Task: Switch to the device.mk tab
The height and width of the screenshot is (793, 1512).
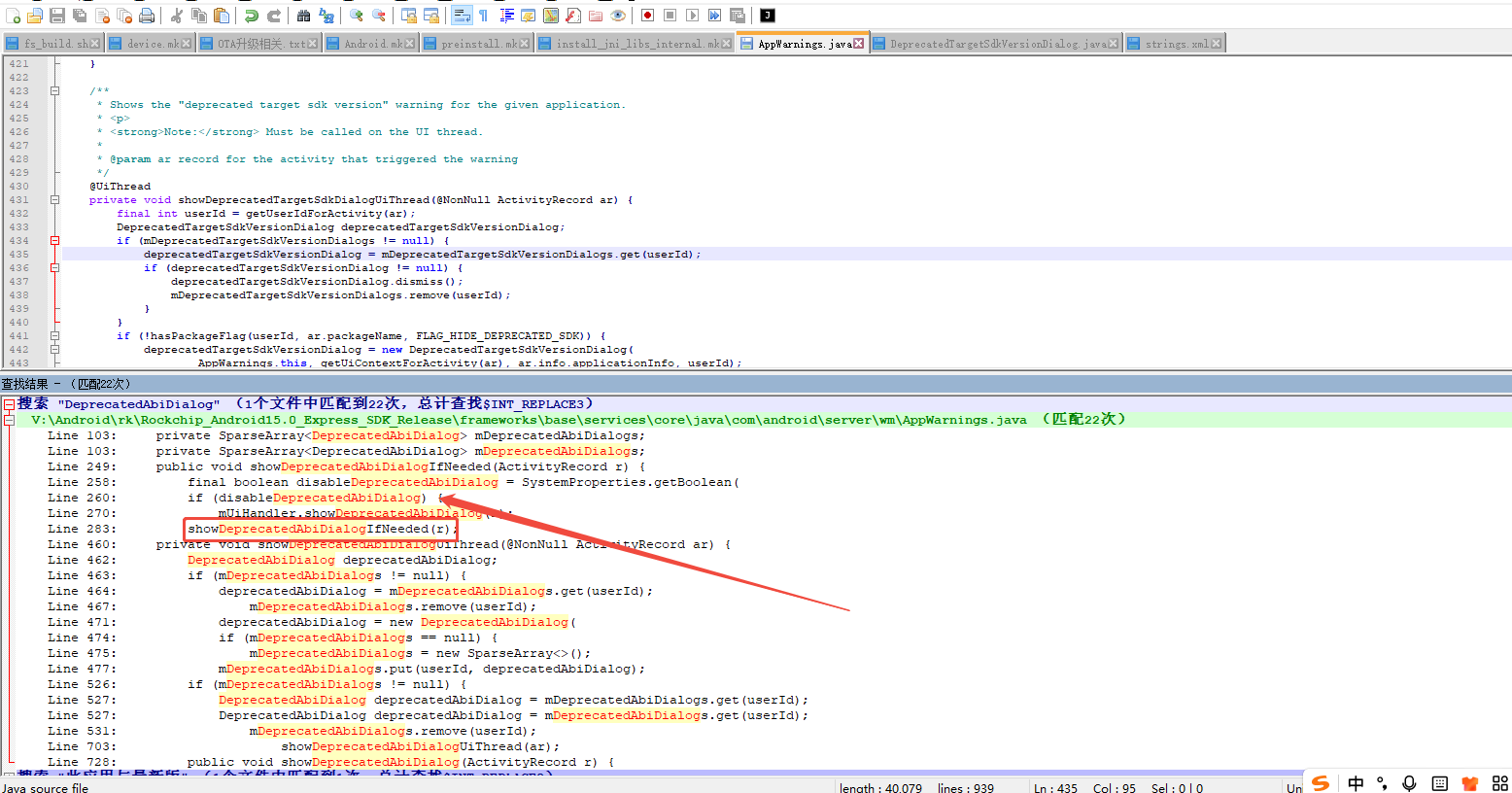Action: (x=150, y=44)
